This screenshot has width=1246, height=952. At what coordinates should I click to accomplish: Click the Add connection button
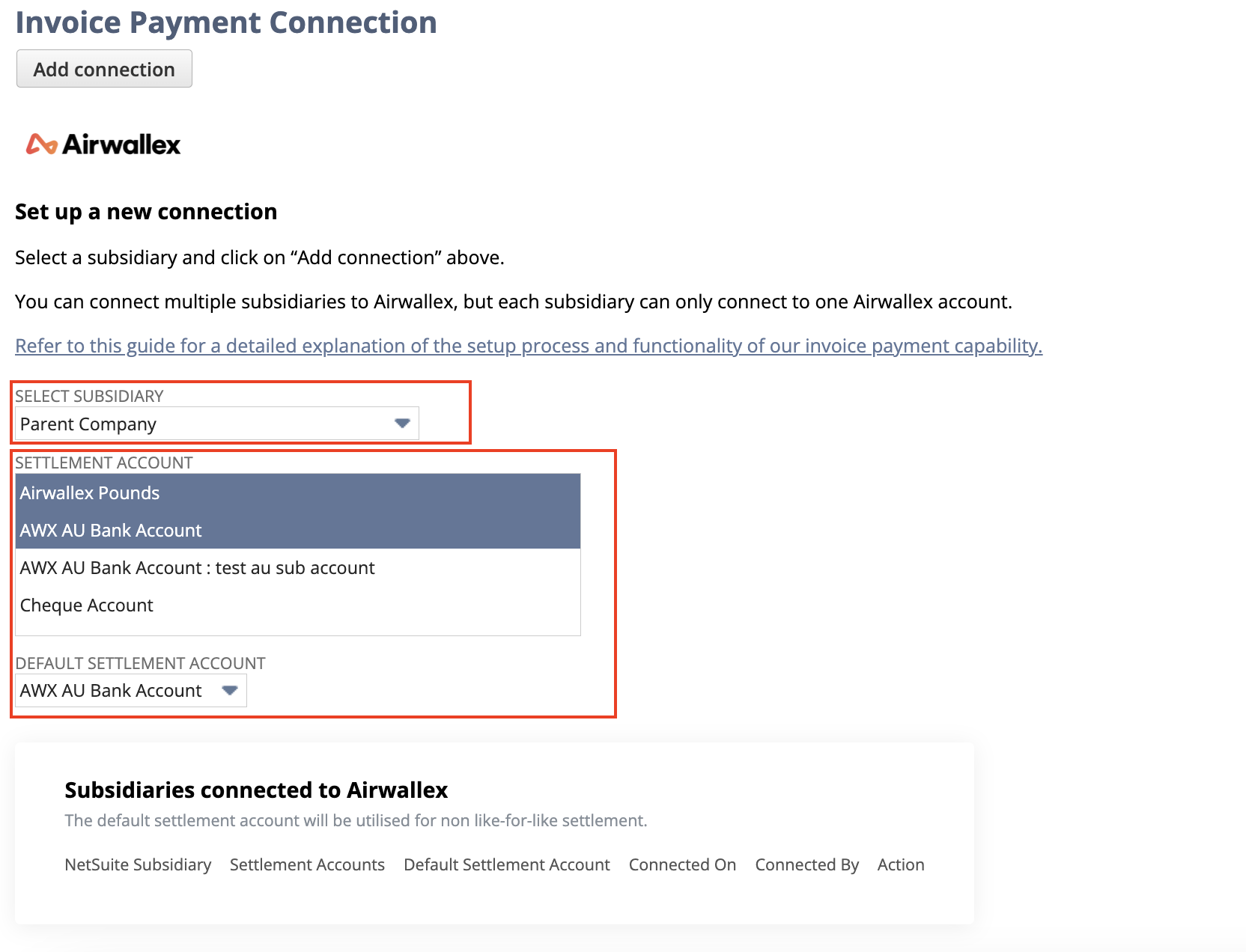(104, 69)
